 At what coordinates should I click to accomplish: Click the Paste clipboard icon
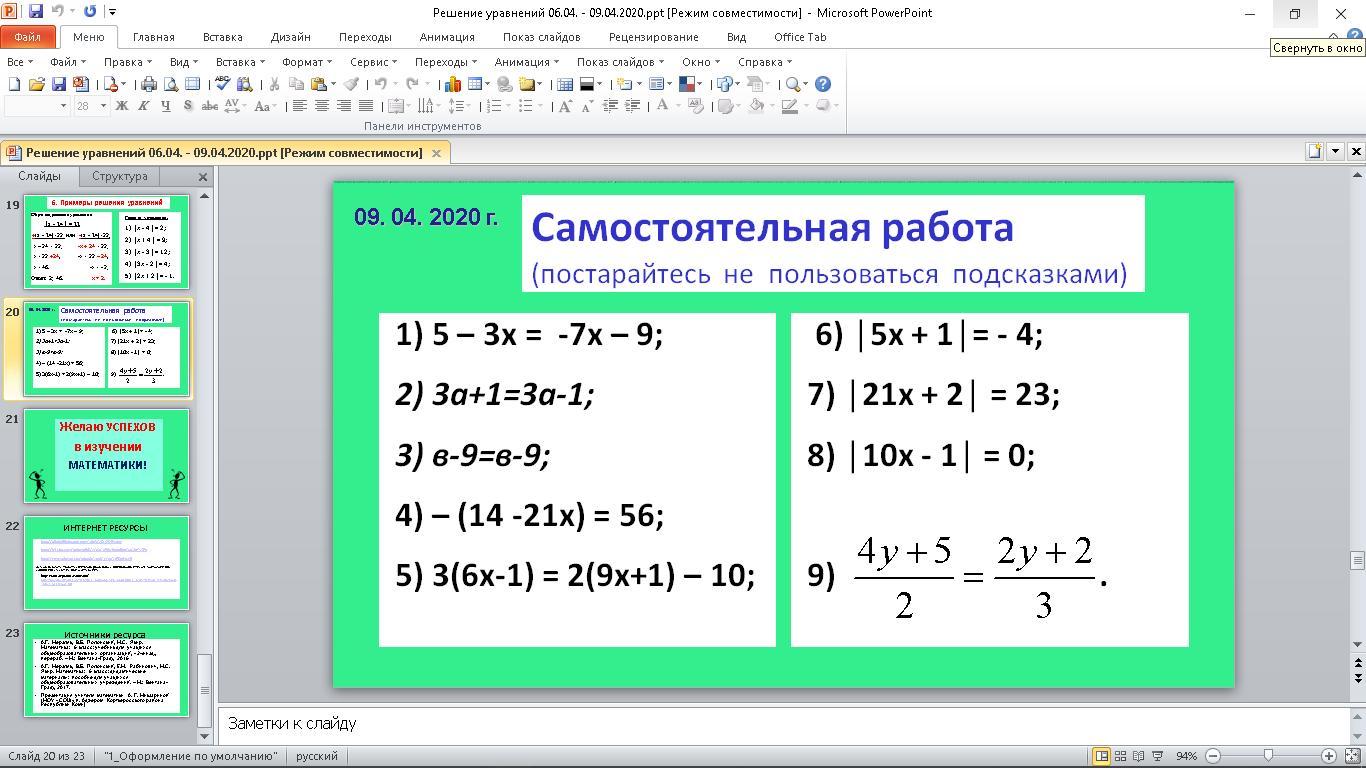[x=318, y=84]
